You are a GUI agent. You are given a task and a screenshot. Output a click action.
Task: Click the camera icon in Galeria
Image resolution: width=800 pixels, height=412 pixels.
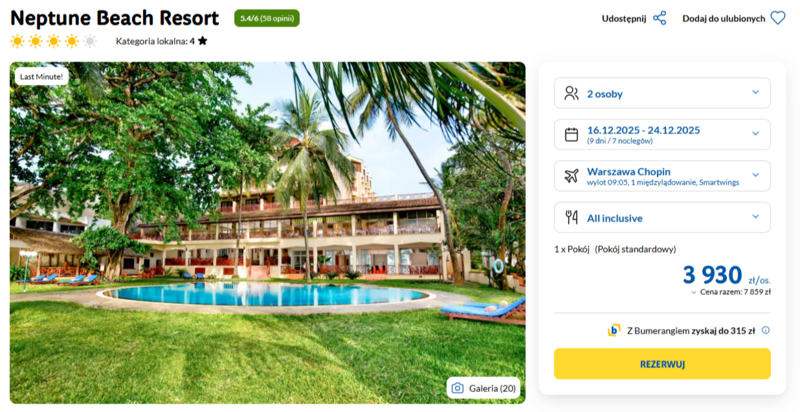pos(458,388)
